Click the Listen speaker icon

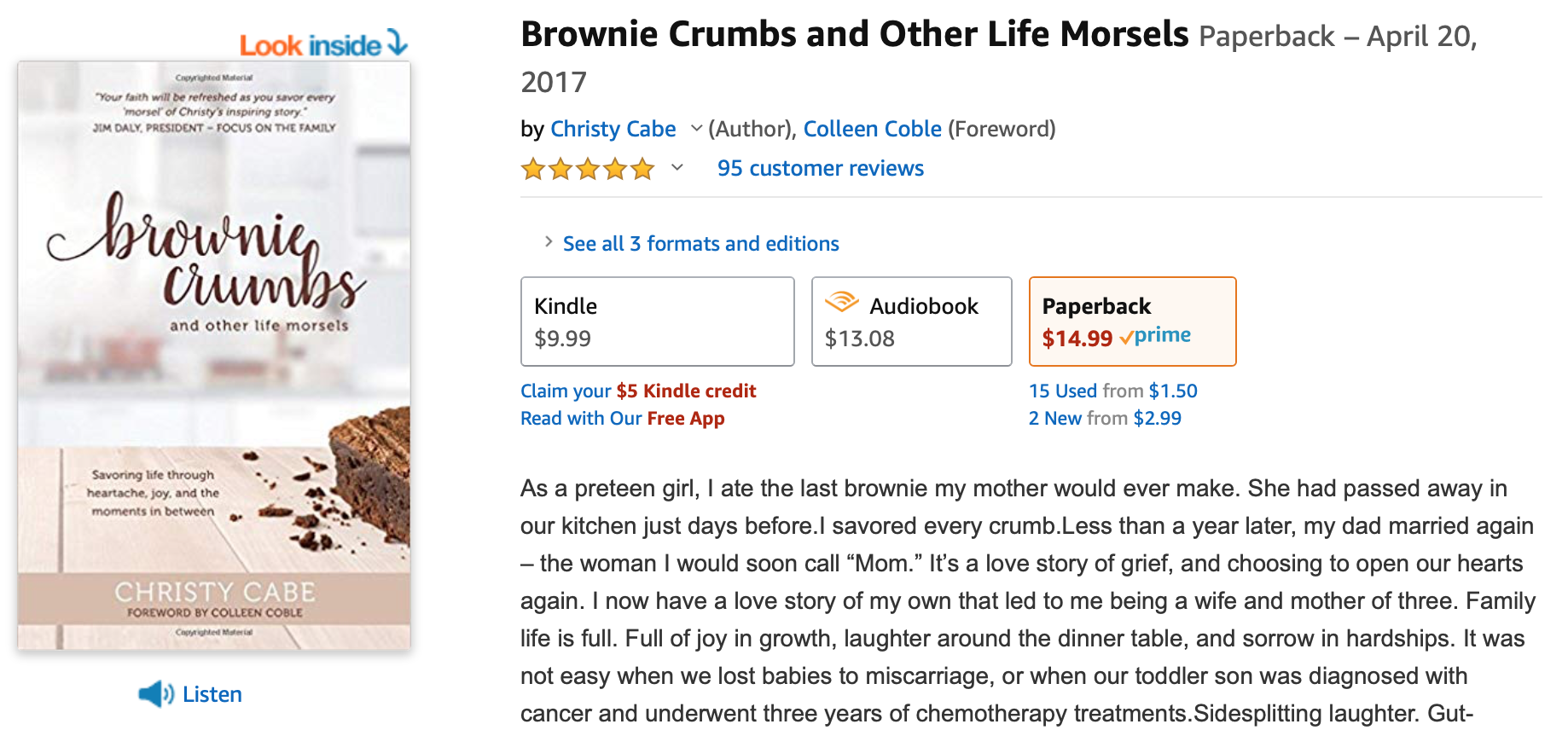pos(154,694)
